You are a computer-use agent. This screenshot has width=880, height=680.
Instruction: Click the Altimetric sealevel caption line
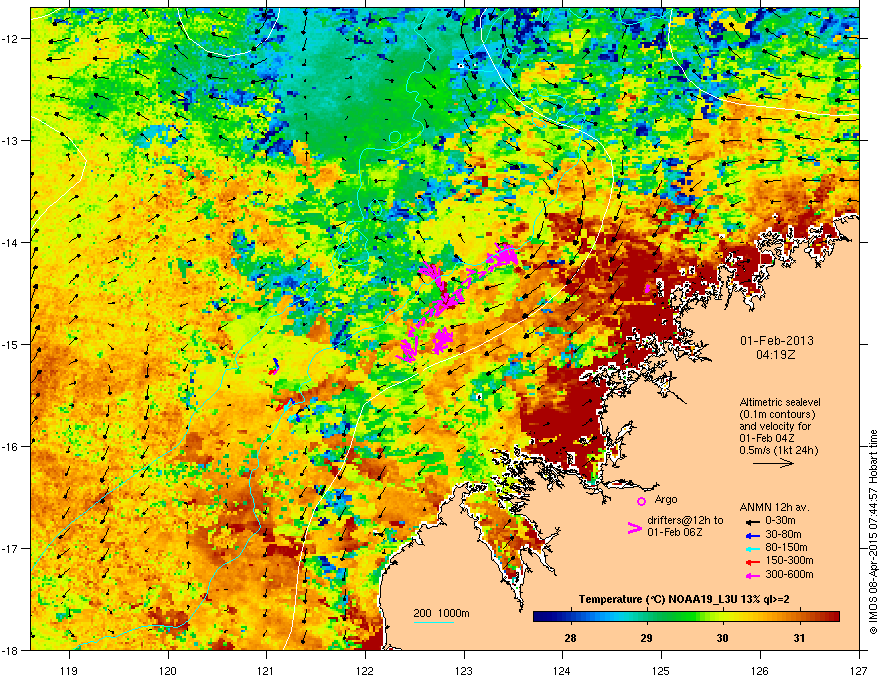pyautogui.click(x=780, y=402)
